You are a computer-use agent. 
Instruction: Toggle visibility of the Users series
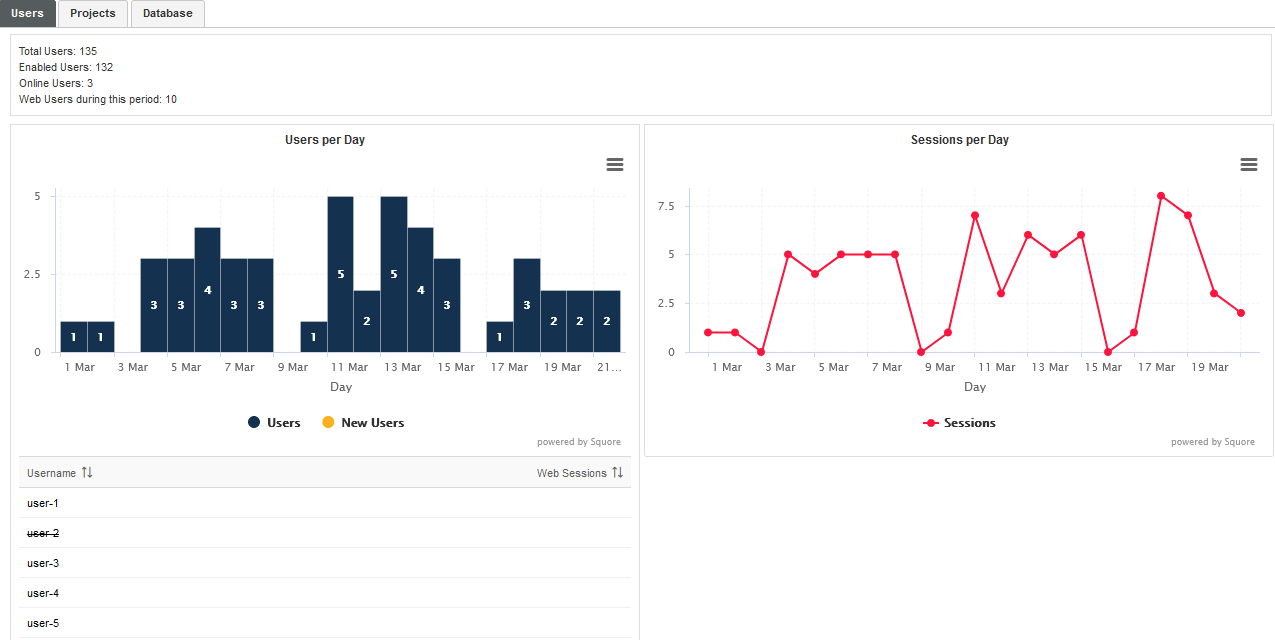(276, 422)
